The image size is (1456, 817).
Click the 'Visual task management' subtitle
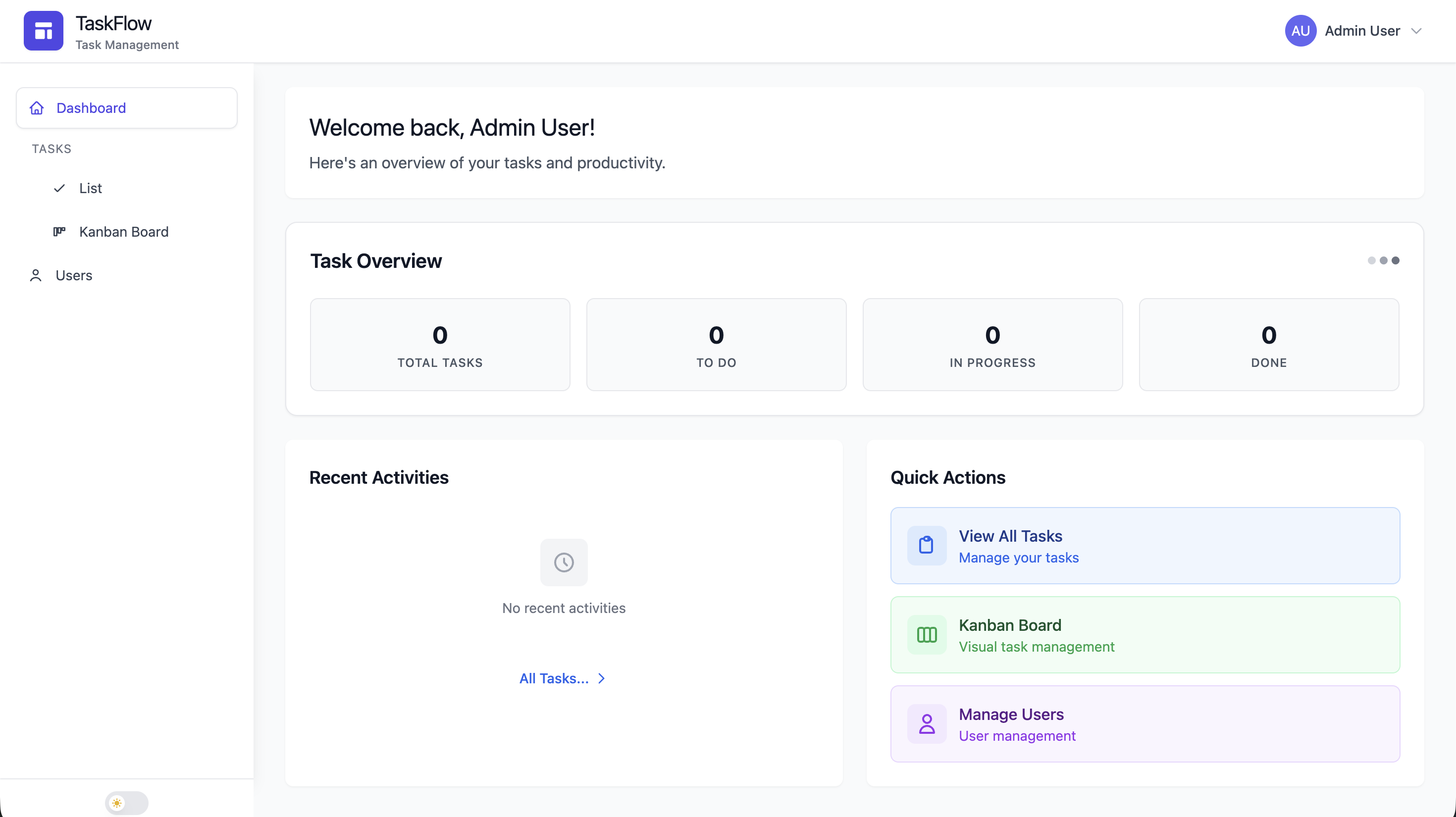click(1037, 647)
